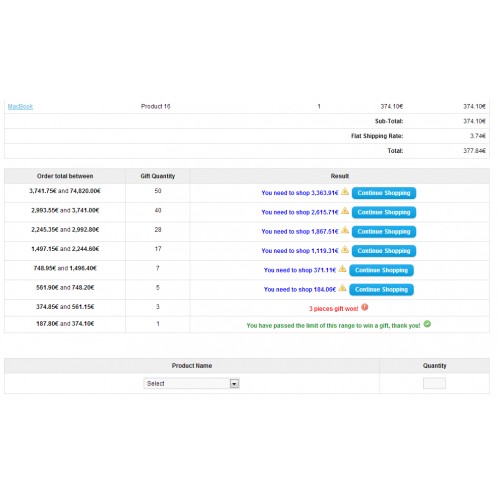This screenshot has width=500, height=500.
Task: Click warning icon beside 1,119.31€ message
Action: pyautogui.click(x=345, y=250)
